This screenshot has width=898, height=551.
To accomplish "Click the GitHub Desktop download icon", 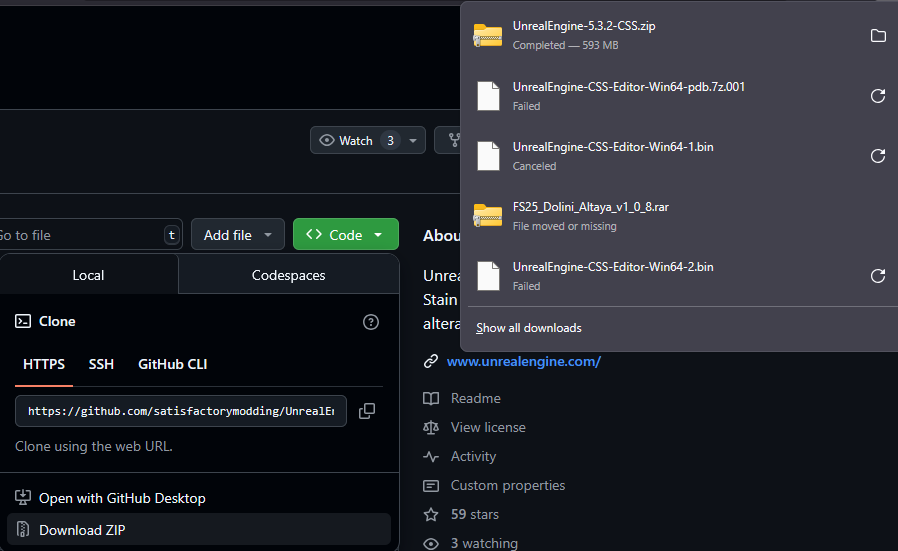I will click(23, 498).
